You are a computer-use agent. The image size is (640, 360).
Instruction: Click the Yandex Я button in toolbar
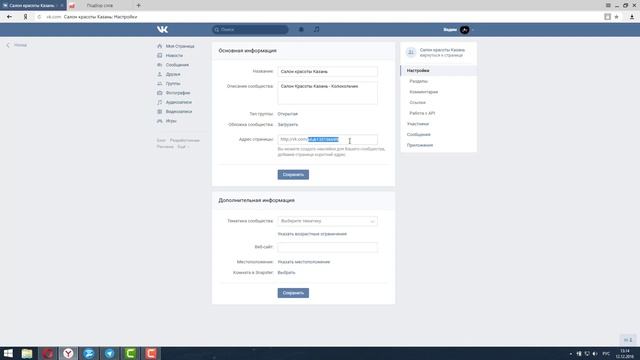25,17
